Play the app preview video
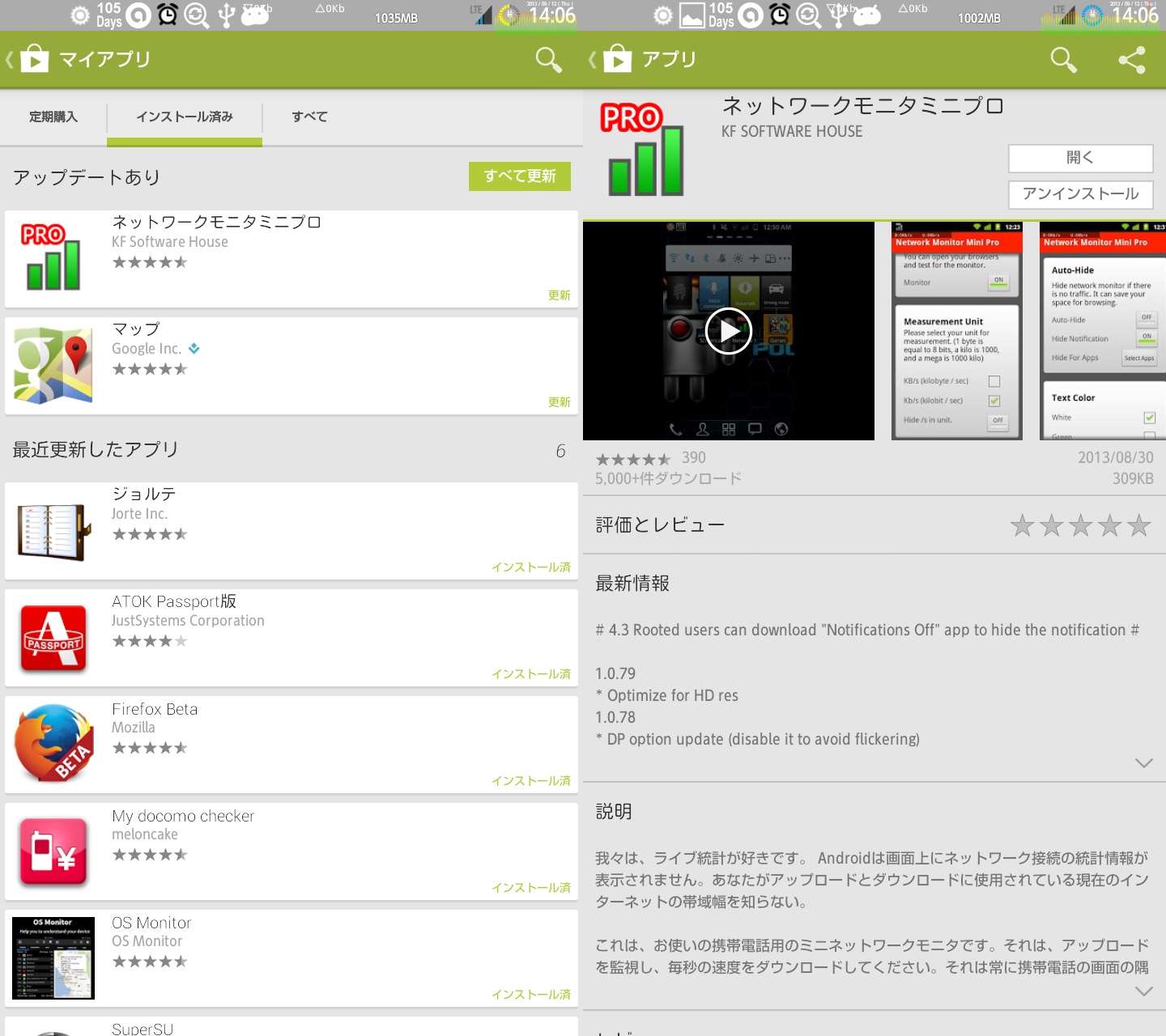This screenshot has width=1166, height=1036. pyautogui.click(x=729, y=331)
